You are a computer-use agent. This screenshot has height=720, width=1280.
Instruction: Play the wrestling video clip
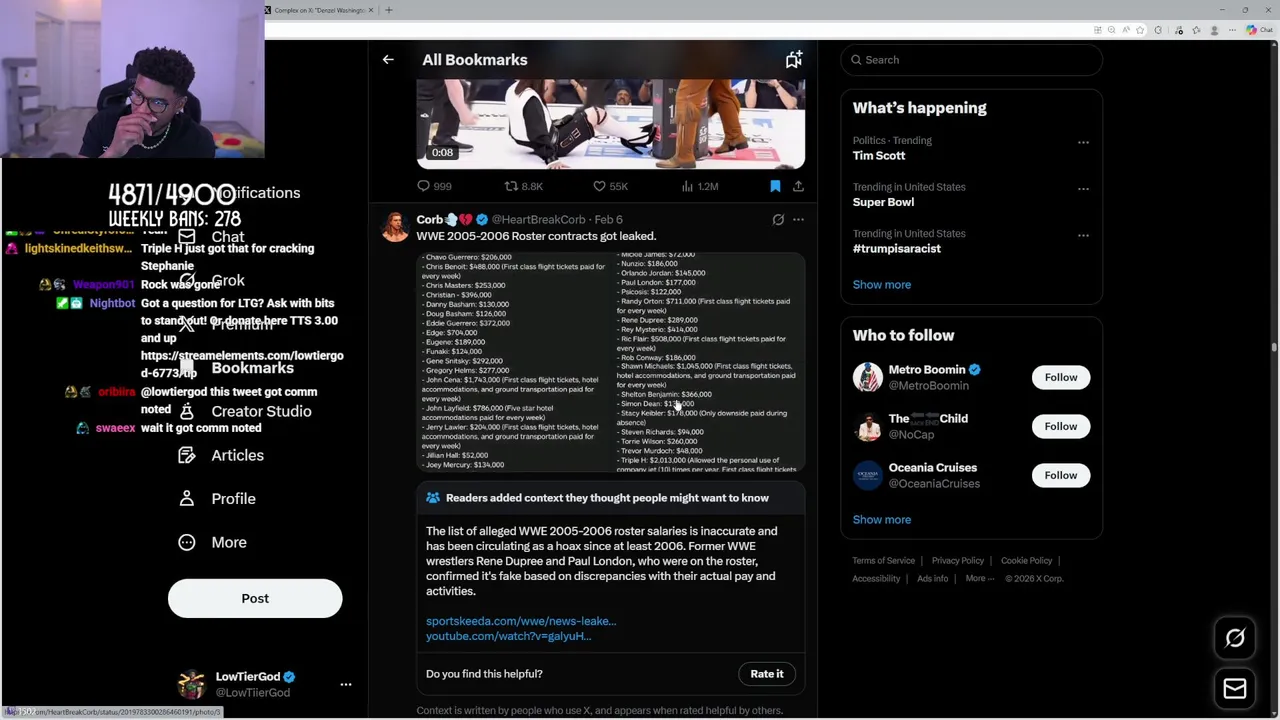pos(611,124)
